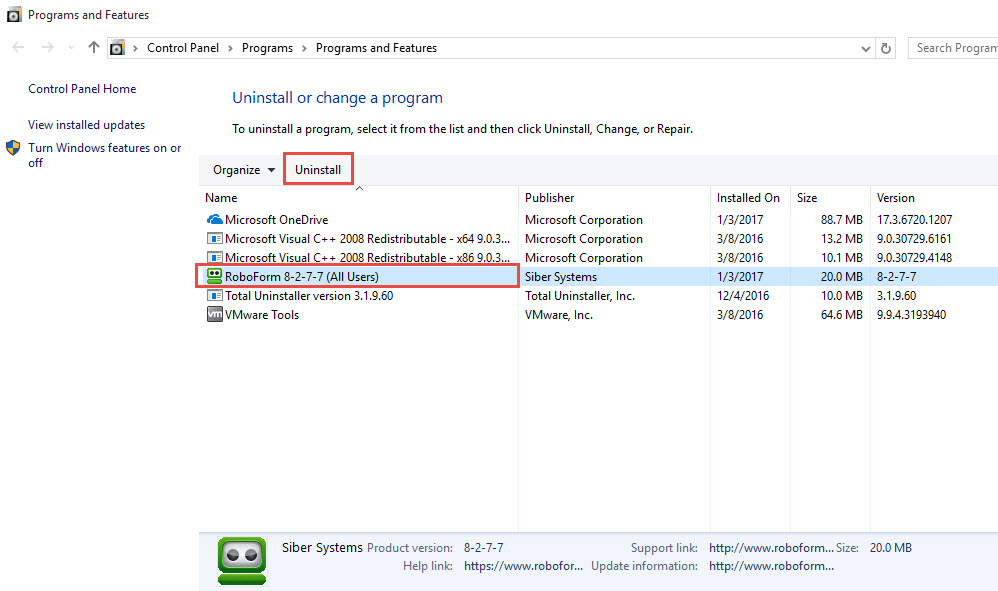This screenshot has height=591, width=998.
Task: Expand the chevron before Control Panel breadcrumb
Action: pyautogui.click(x=136, y=48)
